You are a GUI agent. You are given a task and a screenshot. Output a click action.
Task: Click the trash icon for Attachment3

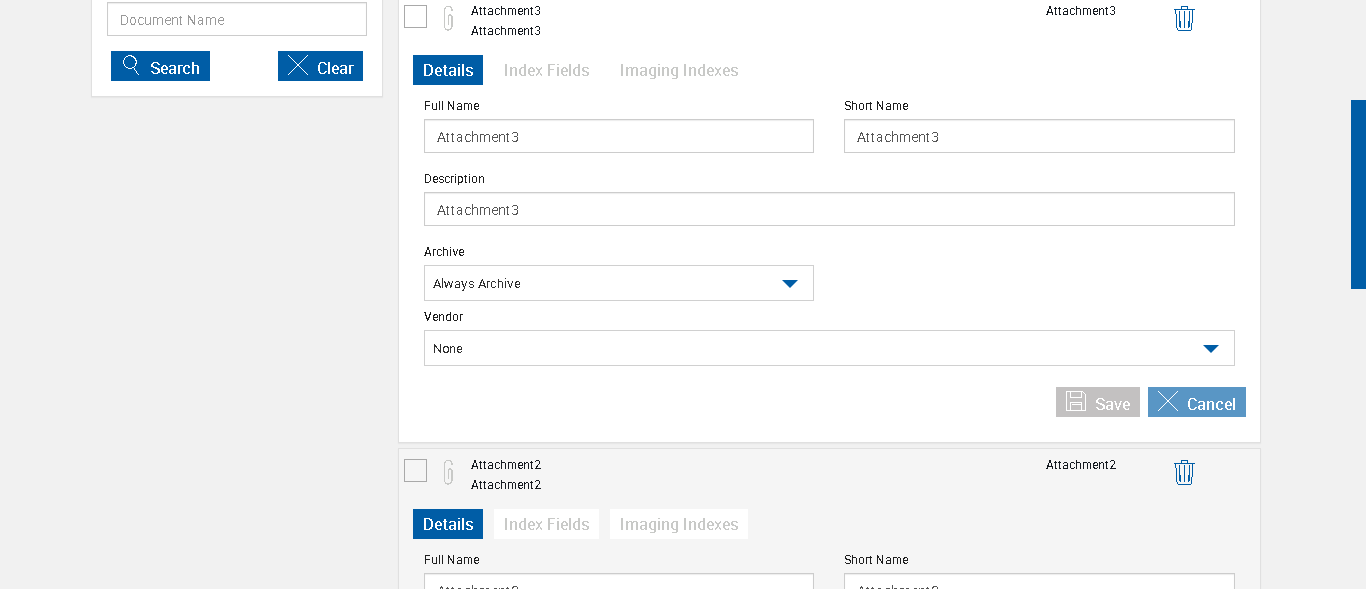[x=1184, y=19]
